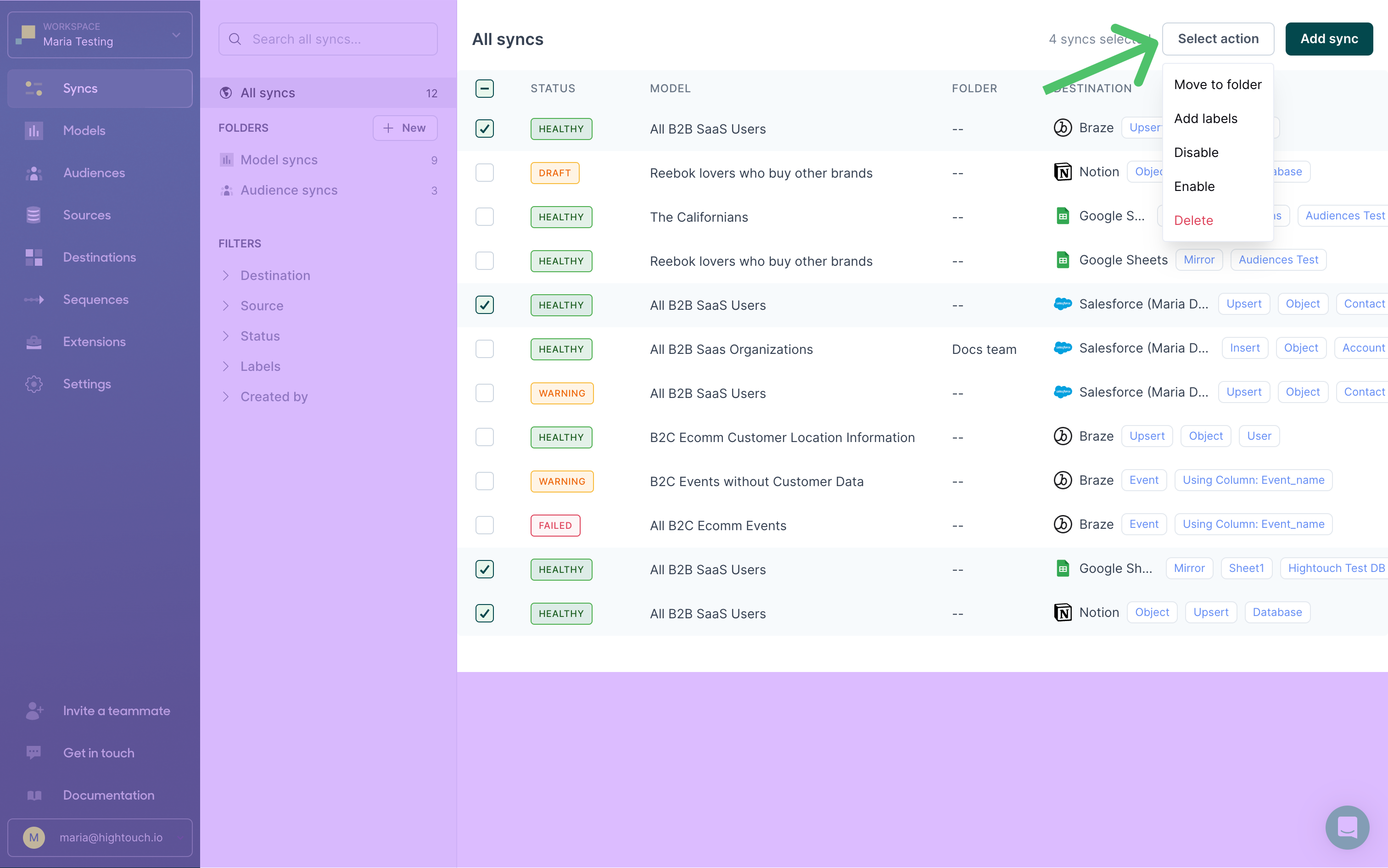Click the Models icon in sidebar
Image resolution: width=1388 pixels, height=868 pixels.
click(33, 130)
